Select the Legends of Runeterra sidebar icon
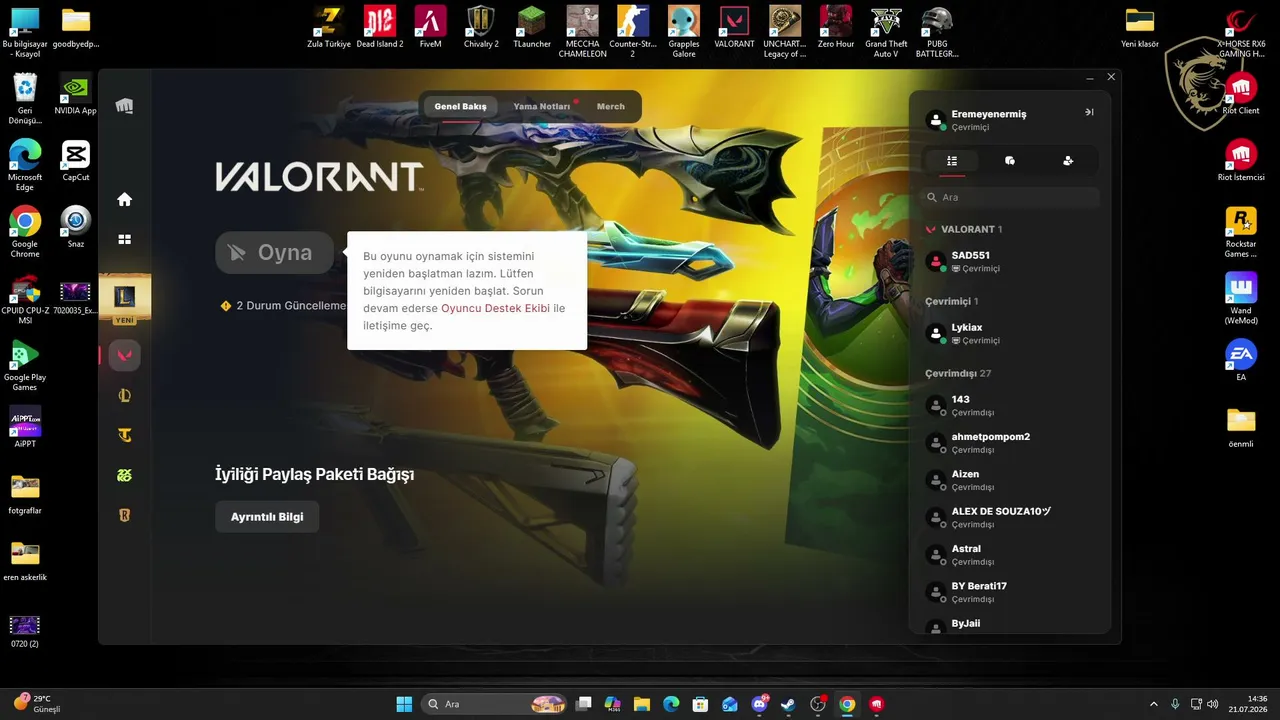The height and width of the screenshot is (720, 1280). click(125, 515)
